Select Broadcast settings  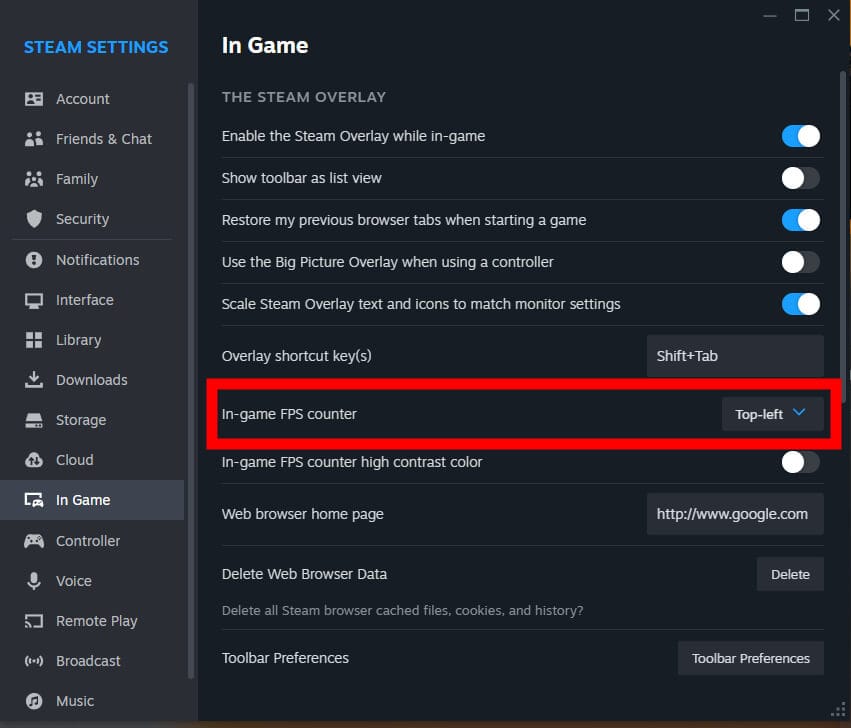(x=92, y=661)
